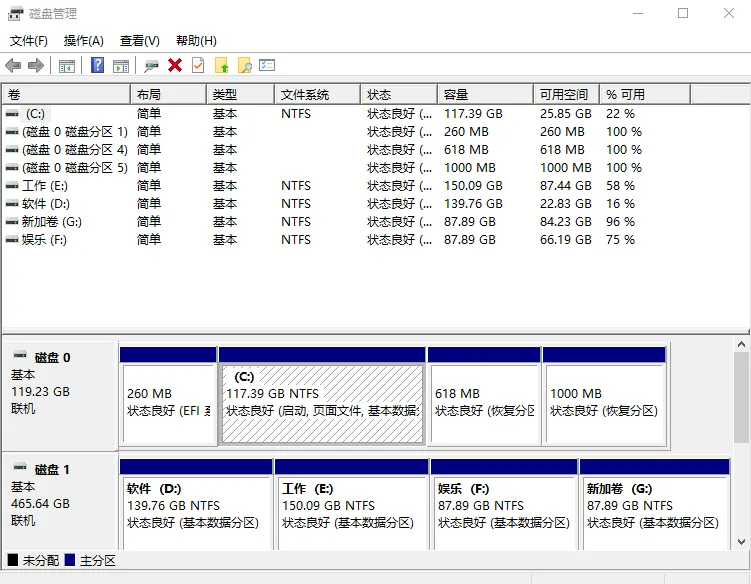Click the folder with magnifier icon

tap(245, 65)
